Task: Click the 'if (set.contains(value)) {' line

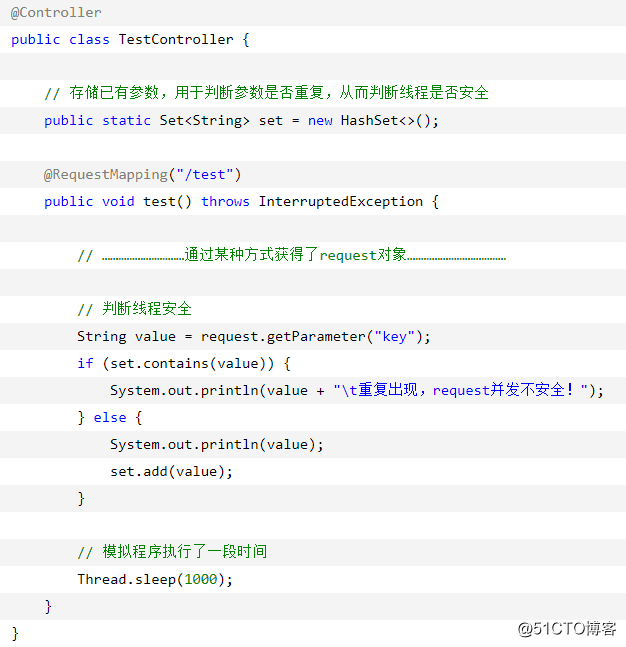Action: (184, 364)
